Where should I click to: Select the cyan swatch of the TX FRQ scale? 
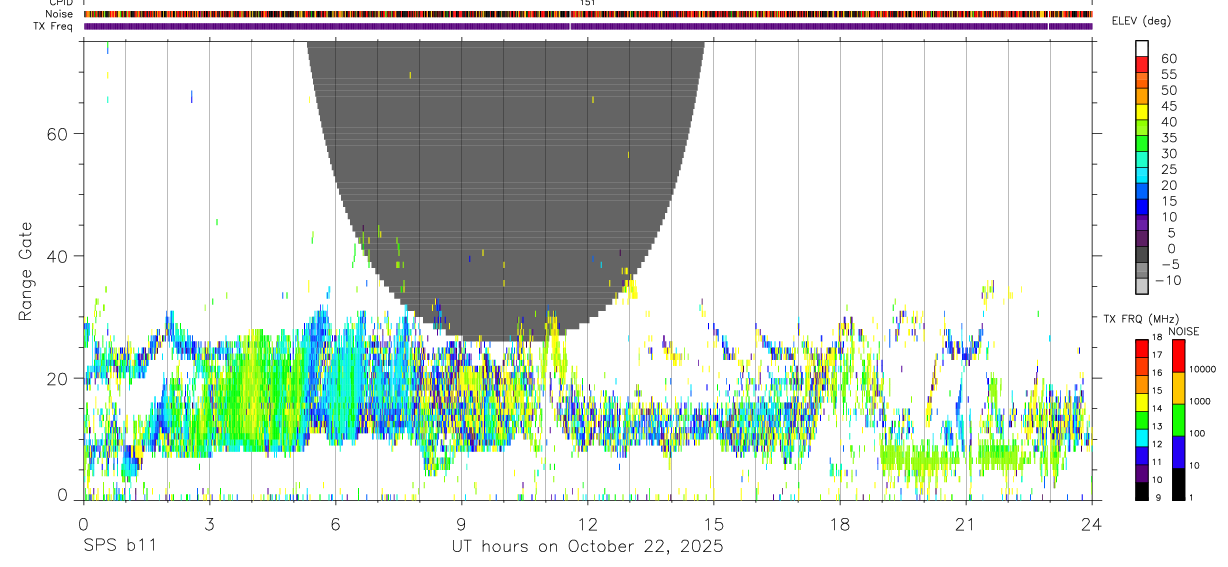tap(1141, 438)
